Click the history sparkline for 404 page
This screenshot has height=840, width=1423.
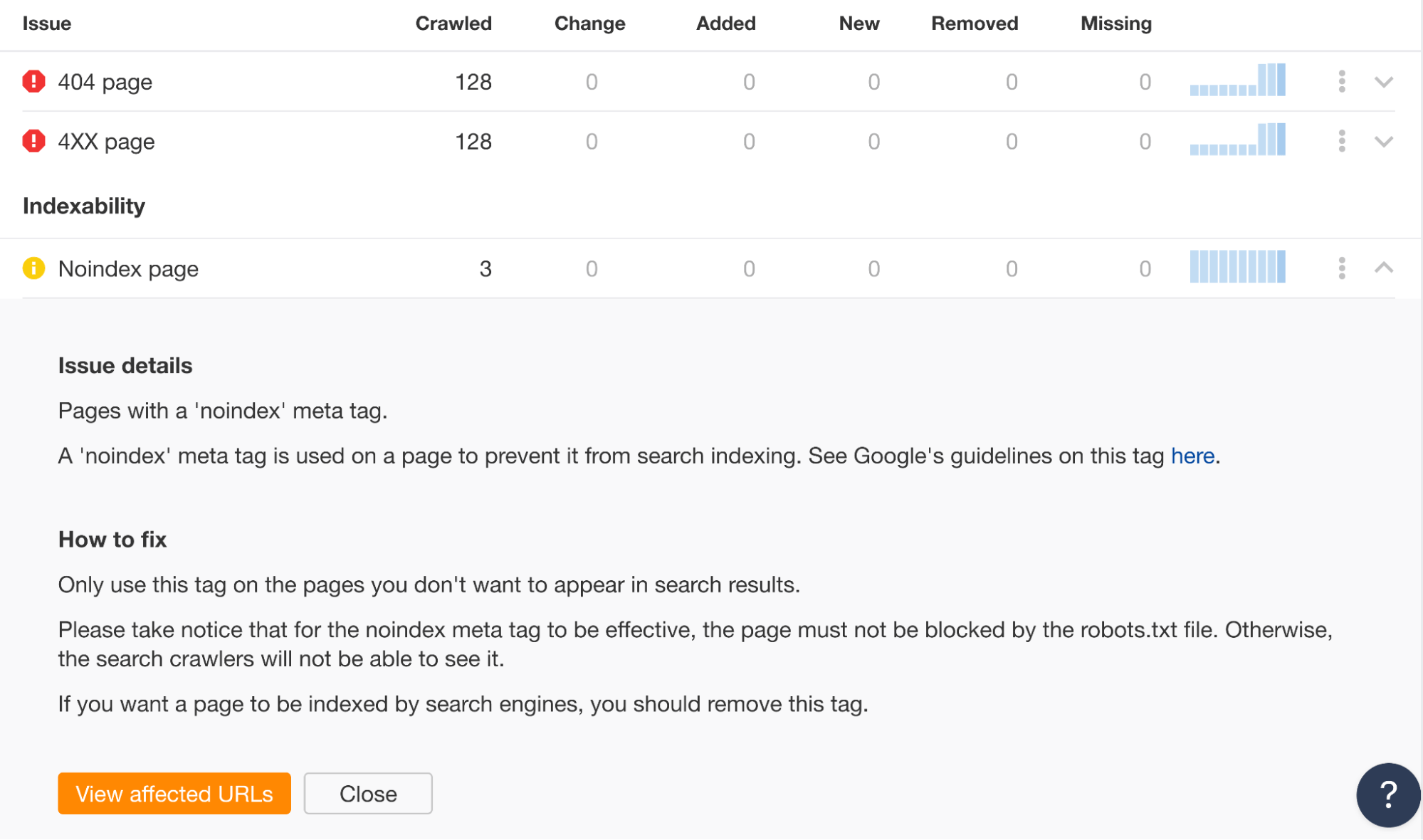click(1237, 81)
